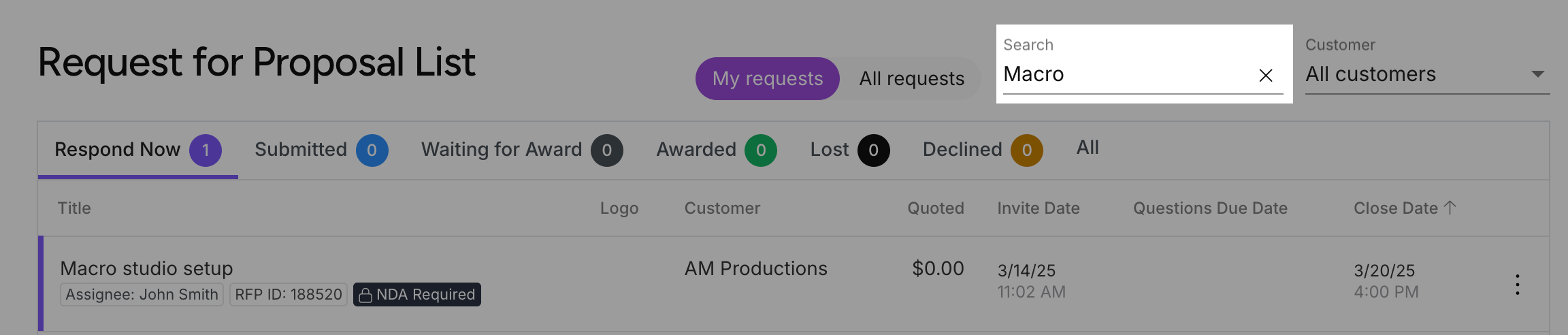This screenshot has height=335, width=1568.
Task: Click the Respond Now count badge
Action: coord(206,150)
